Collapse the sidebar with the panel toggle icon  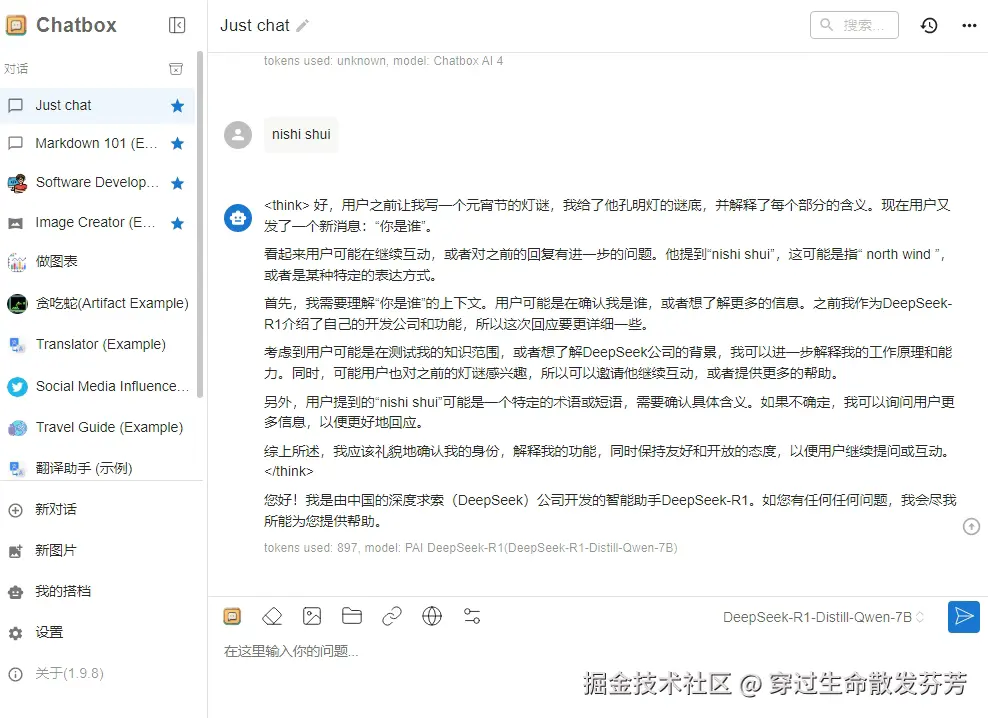177,25
